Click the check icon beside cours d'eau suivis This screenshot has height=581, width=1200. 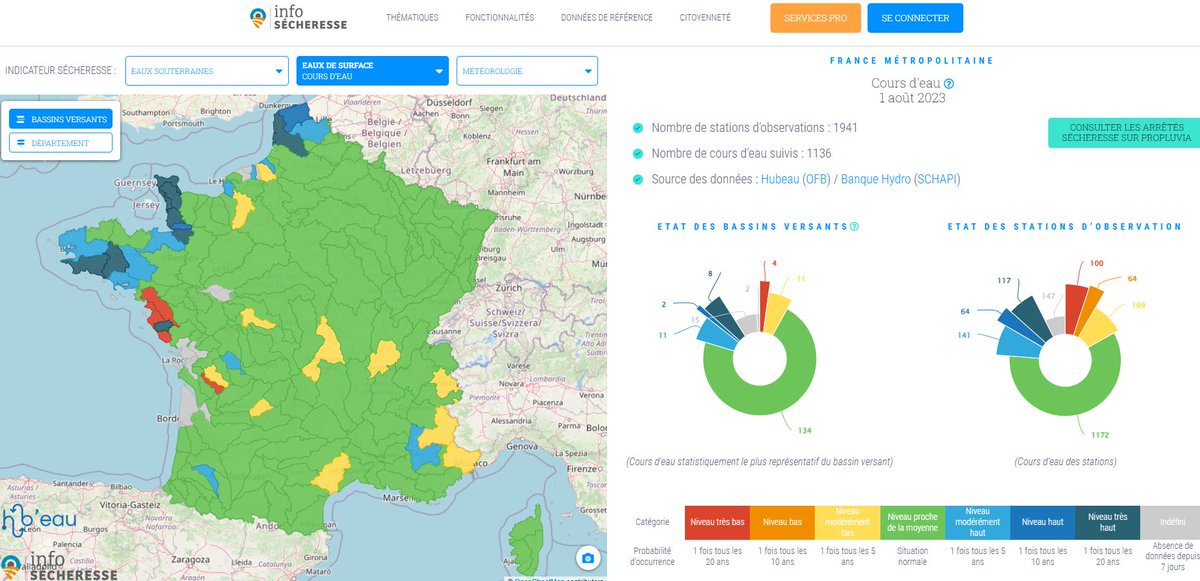(637, 153)
